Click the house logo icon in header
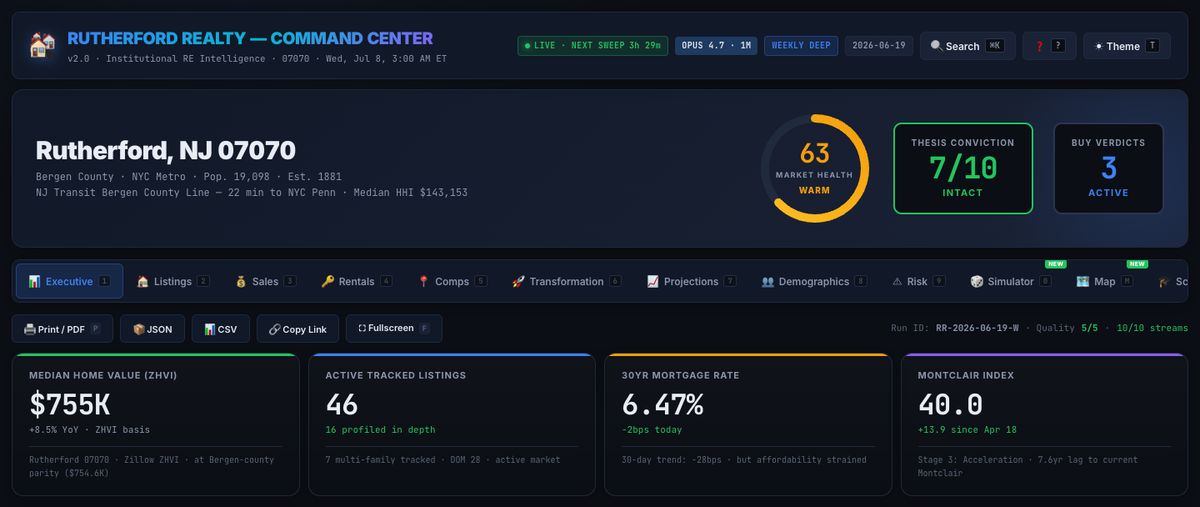The height and width of the screenshot is (507, 1200). coord(42,45)
